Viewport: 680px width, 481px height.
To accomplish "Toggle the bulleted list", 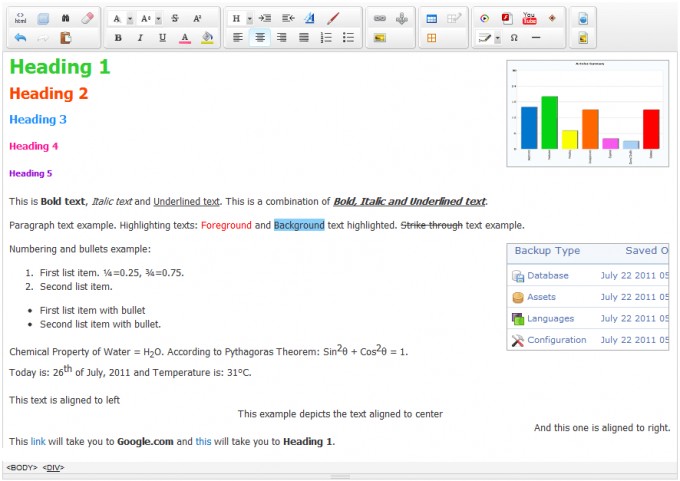I will (348, 38).
